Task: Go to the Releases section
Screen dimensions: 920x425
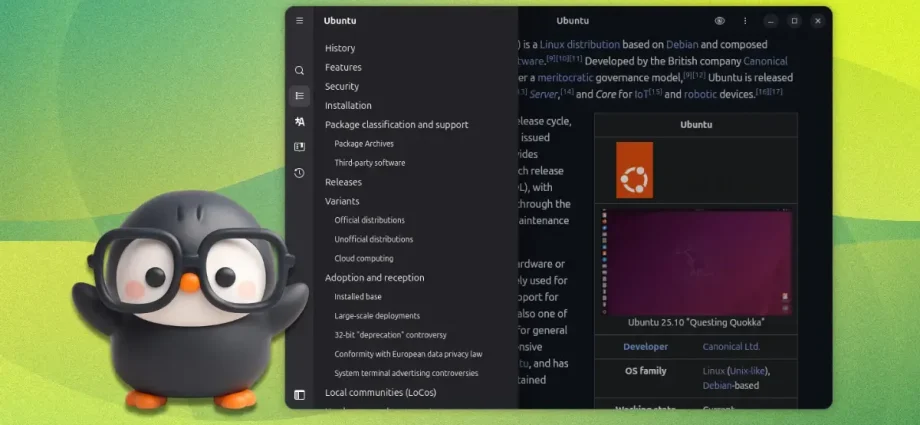Action: click(343, 182)
